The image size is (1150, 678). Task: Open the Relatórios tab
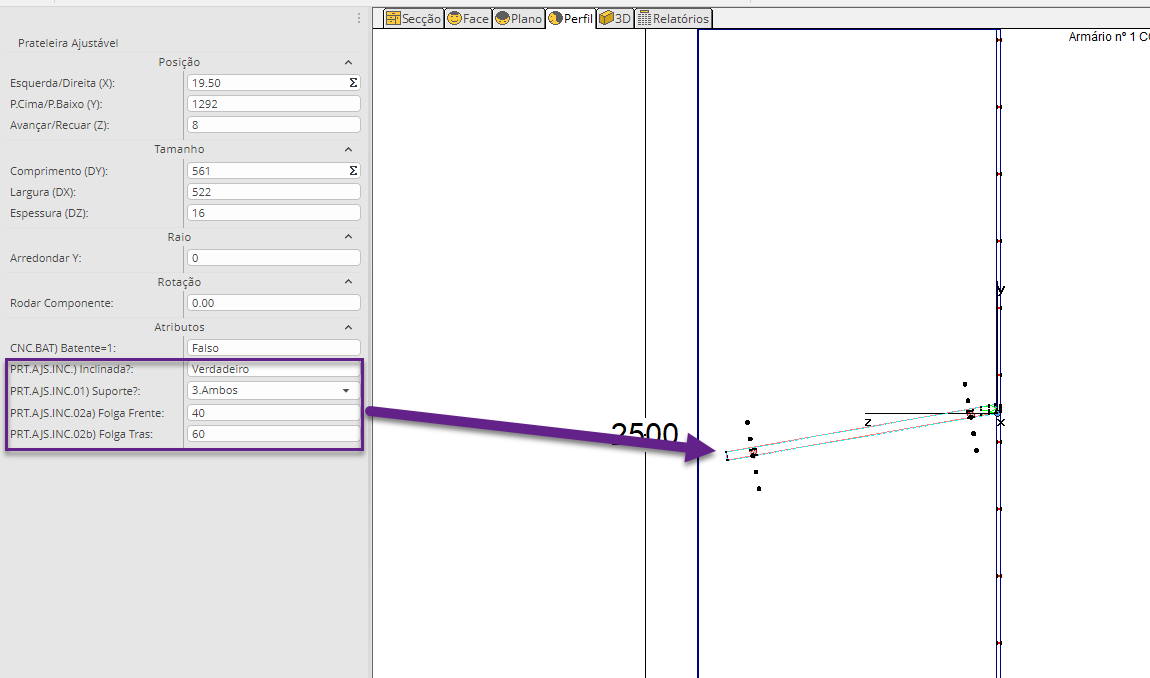point(673,18)
